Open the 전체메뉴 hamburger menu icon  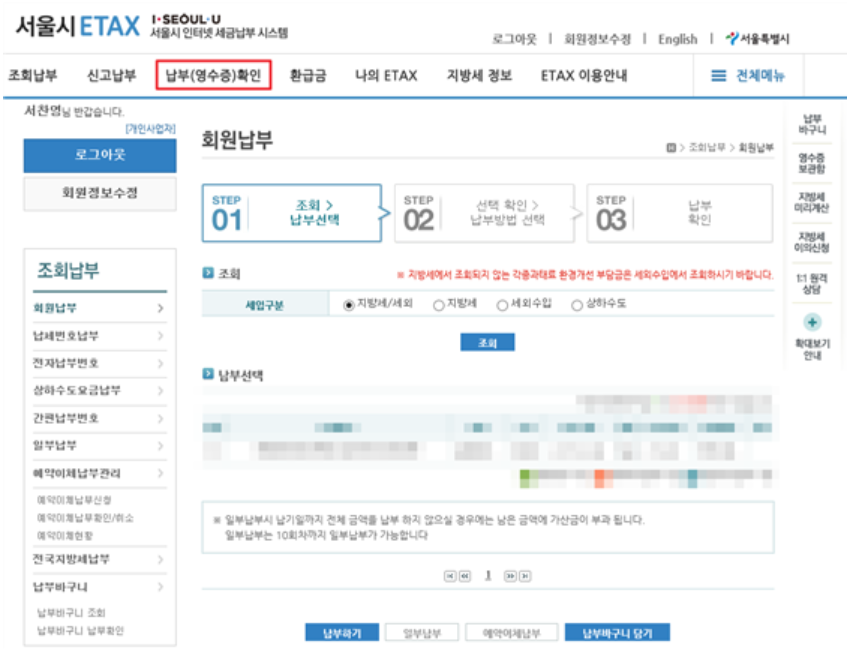point(718,76)
